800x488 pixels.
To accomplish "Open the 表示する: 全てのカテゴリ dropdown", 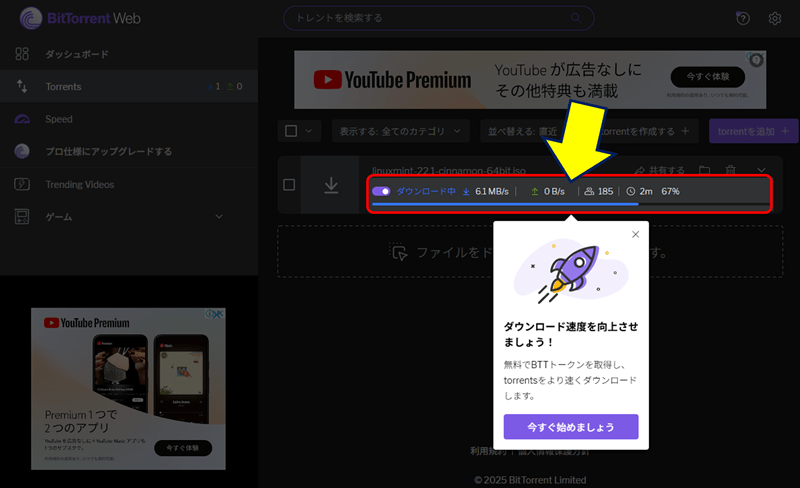I will click(401, 131).
